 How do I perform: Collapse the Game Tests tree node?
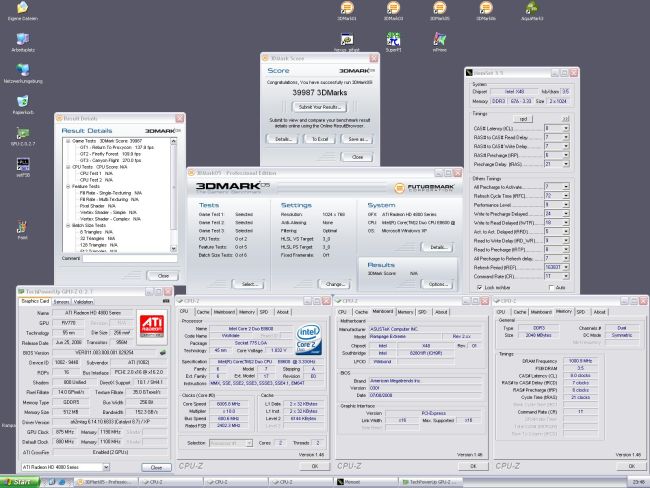point(68,141)
